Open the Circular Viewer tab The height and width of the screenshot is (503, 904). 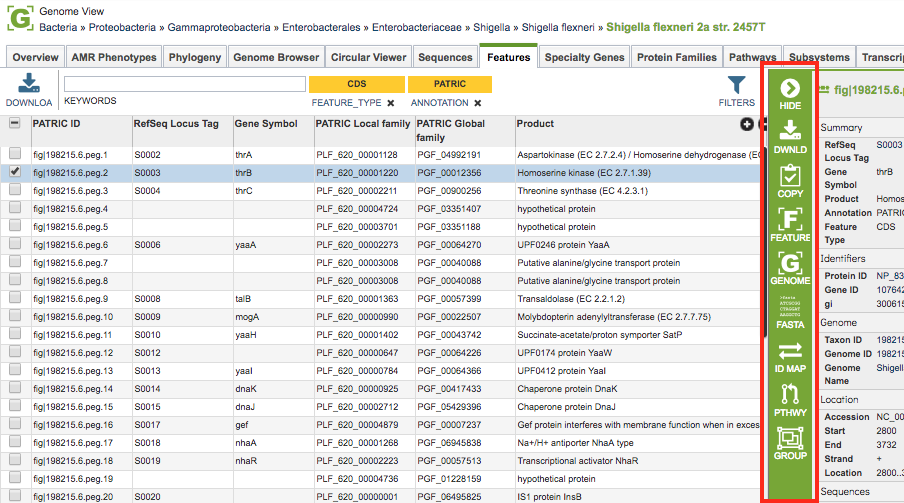point(368,57)
